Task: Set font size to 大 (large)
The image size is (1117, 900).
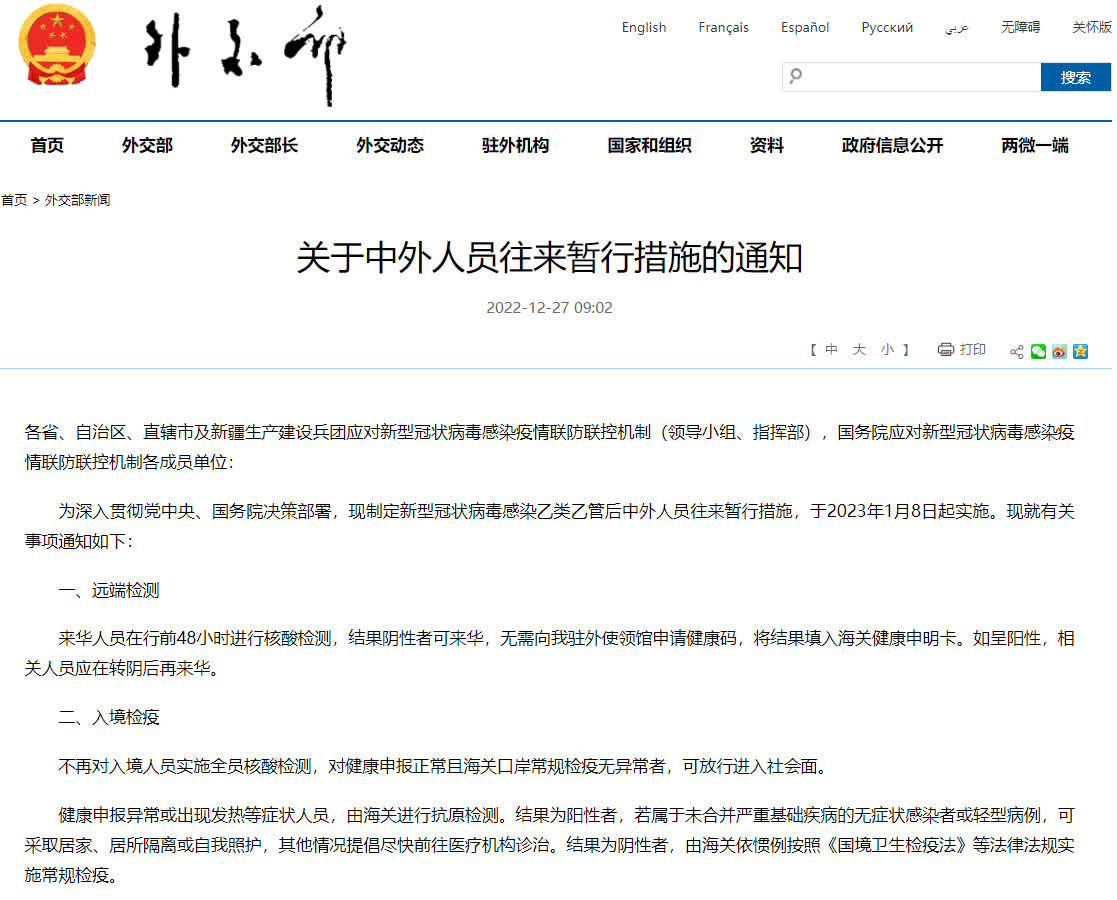Action: pyautogui.click(x=859, y=350)
